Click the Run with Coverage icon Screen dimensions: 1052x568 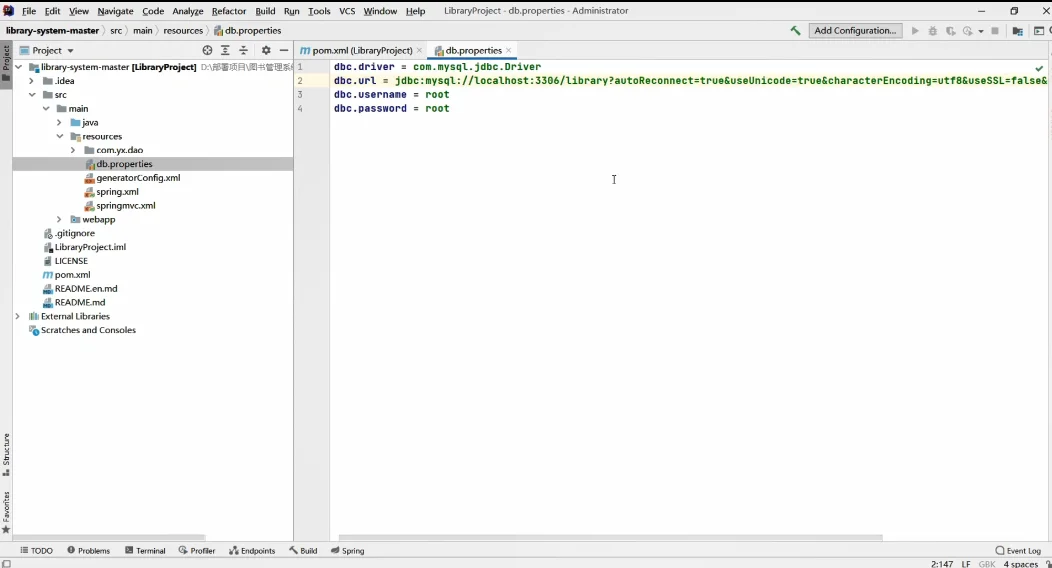[x=950, y=31]
